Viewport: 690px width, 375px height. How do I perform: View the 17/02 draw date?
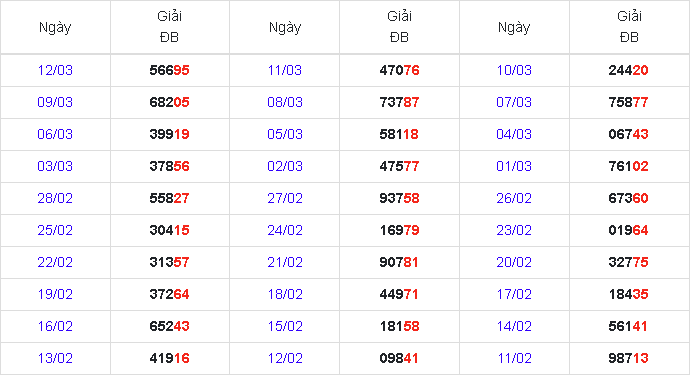tap(514, 294)
